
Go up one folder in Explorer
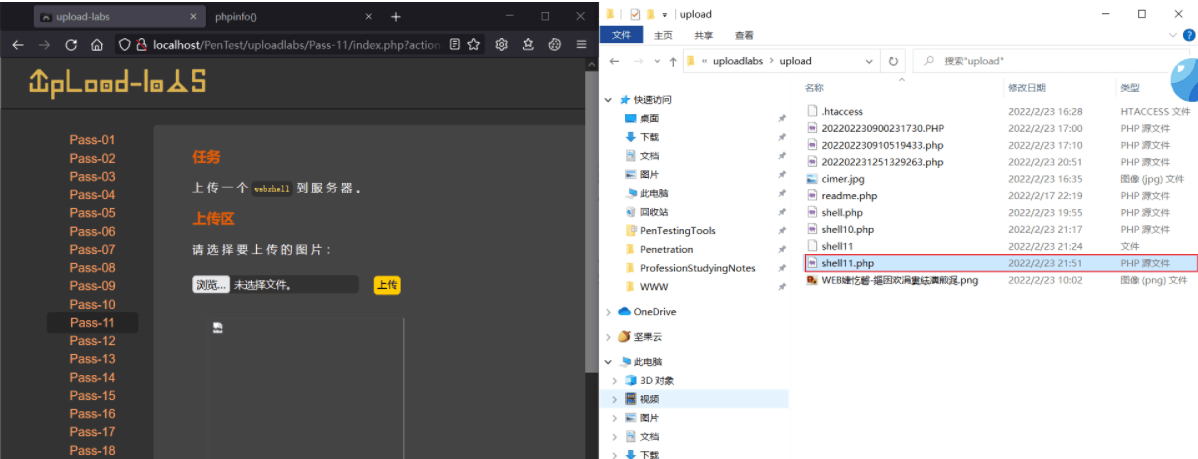click(672, 61)
